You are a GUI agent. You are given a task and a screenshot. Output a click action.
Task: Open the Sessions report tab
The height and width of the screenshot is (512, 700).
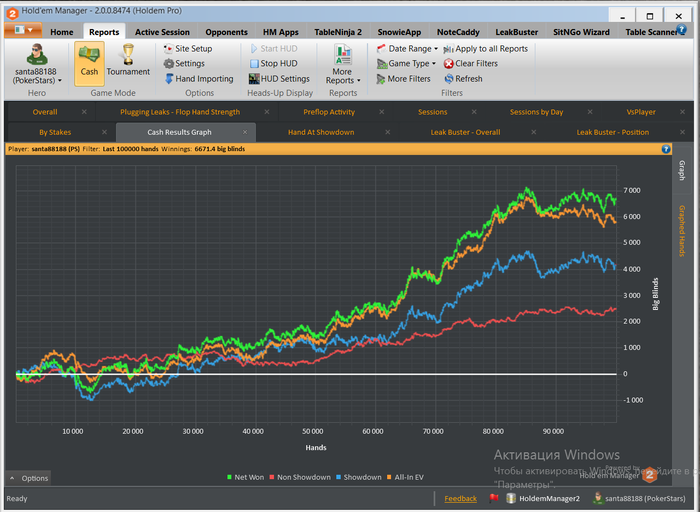tap(433, 112)
